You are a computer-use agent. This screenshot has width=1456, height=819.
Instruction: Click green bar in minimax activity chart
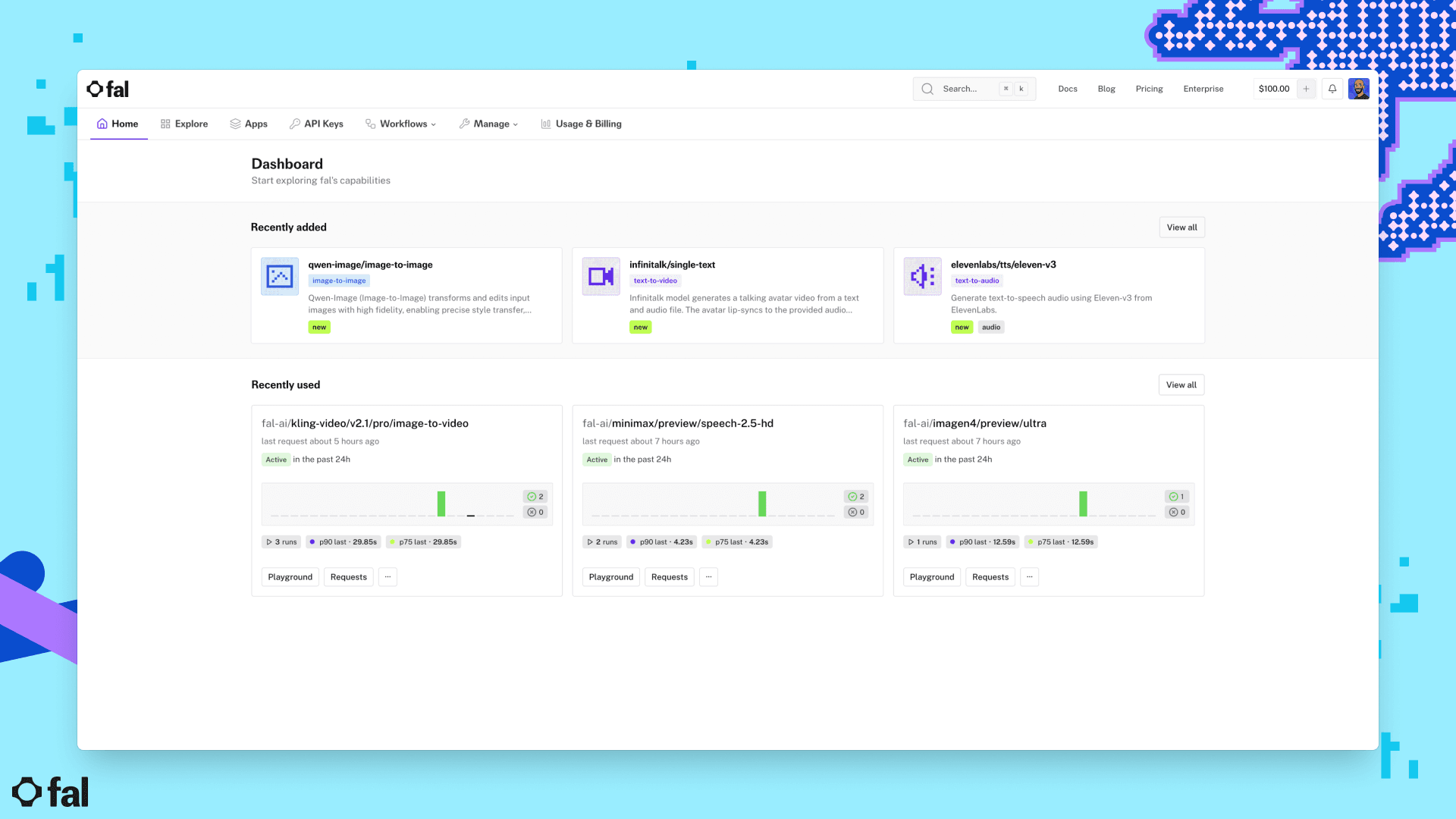pos(762,504)
